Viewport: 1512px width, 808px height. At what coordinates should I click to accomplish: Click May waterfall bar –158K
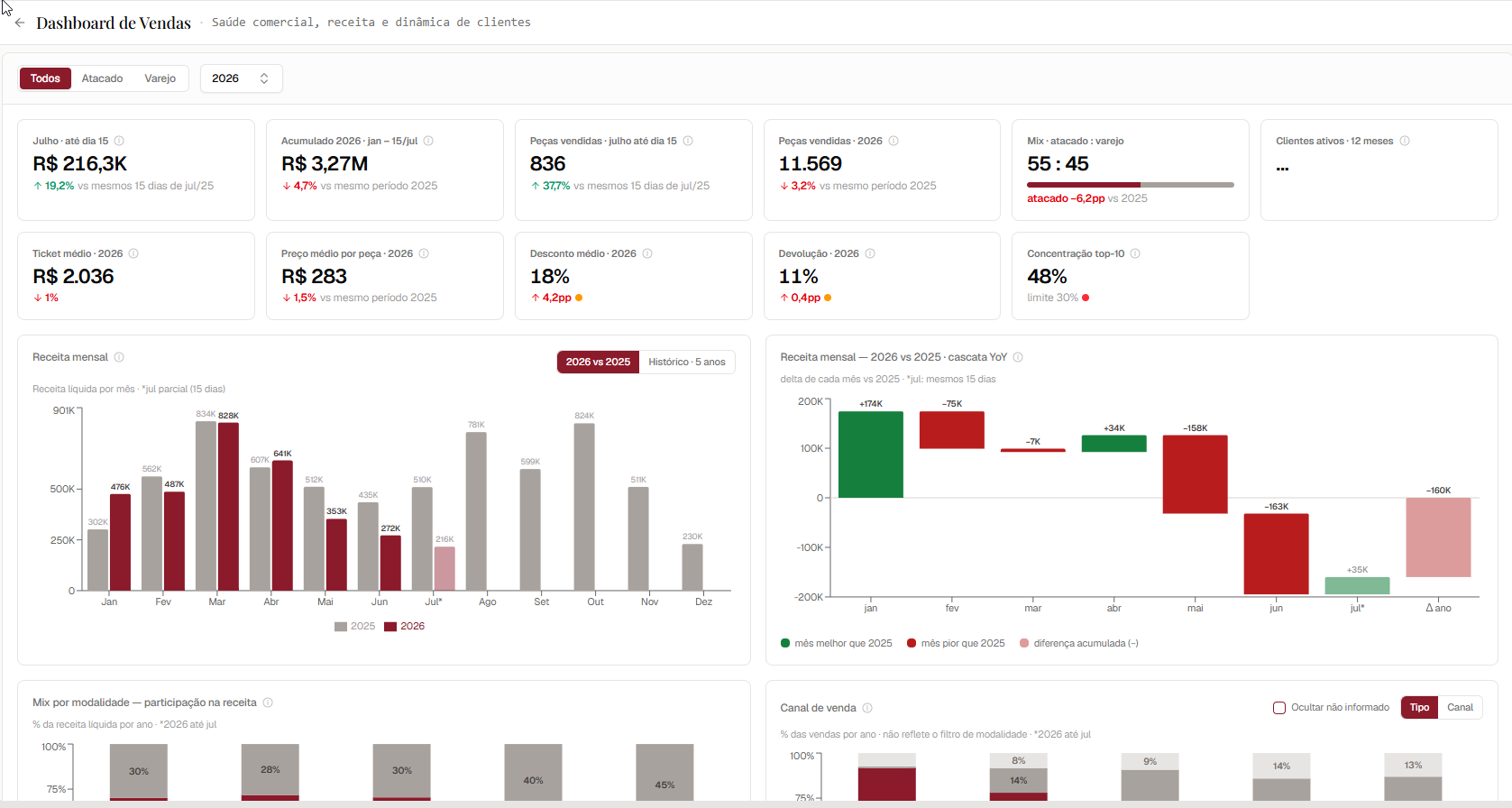pyautogui.click(x=1195, y=474)
